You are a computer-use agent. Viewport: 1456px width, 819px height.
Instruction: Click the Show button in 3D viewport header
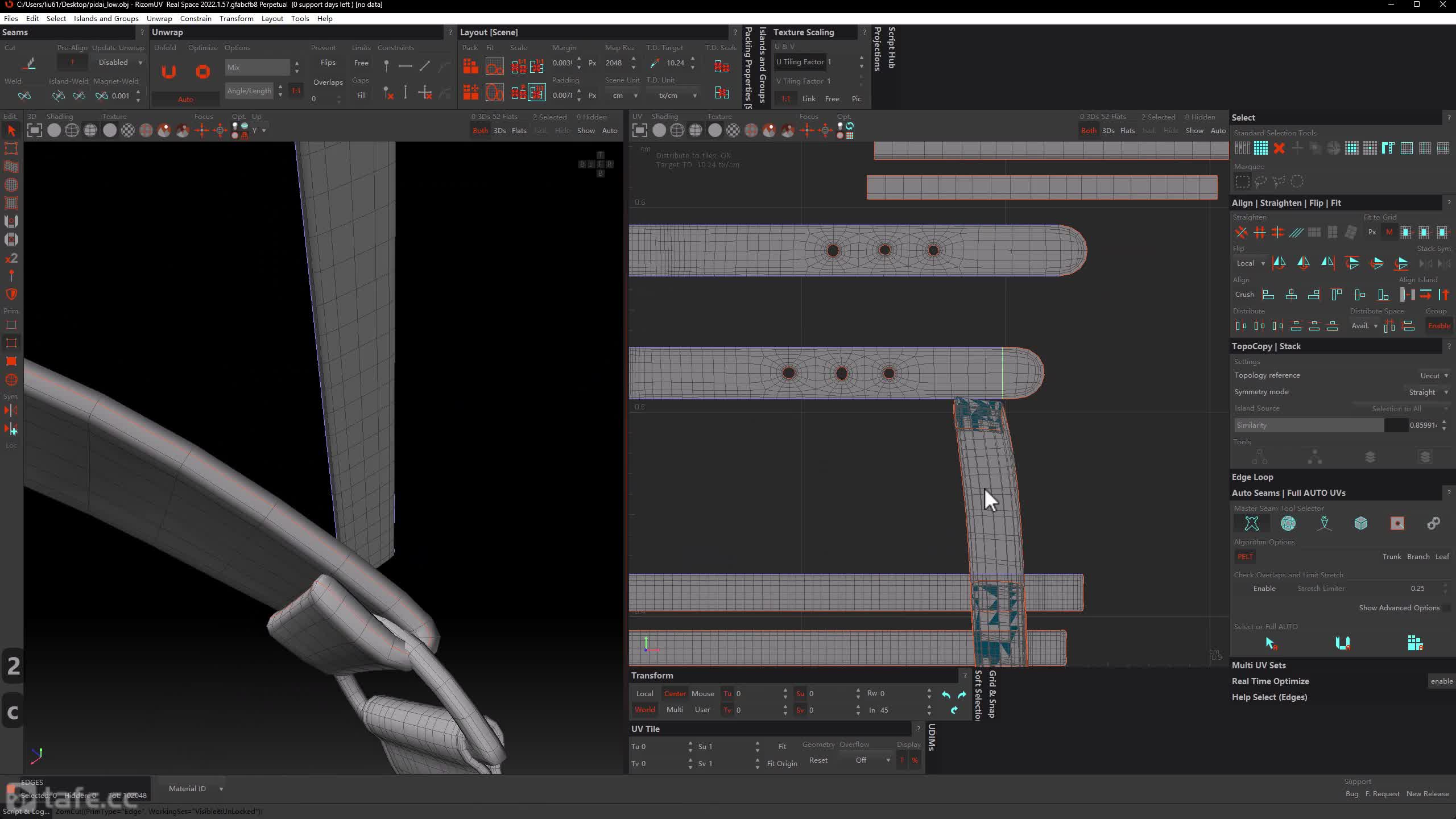(x=586, y=131)
